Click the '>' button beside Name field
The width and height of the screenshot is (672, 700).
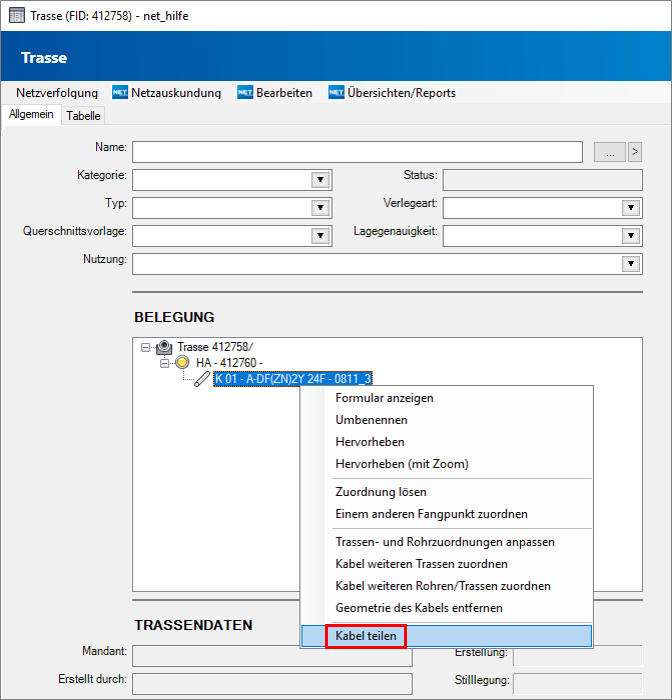(634, 152)
